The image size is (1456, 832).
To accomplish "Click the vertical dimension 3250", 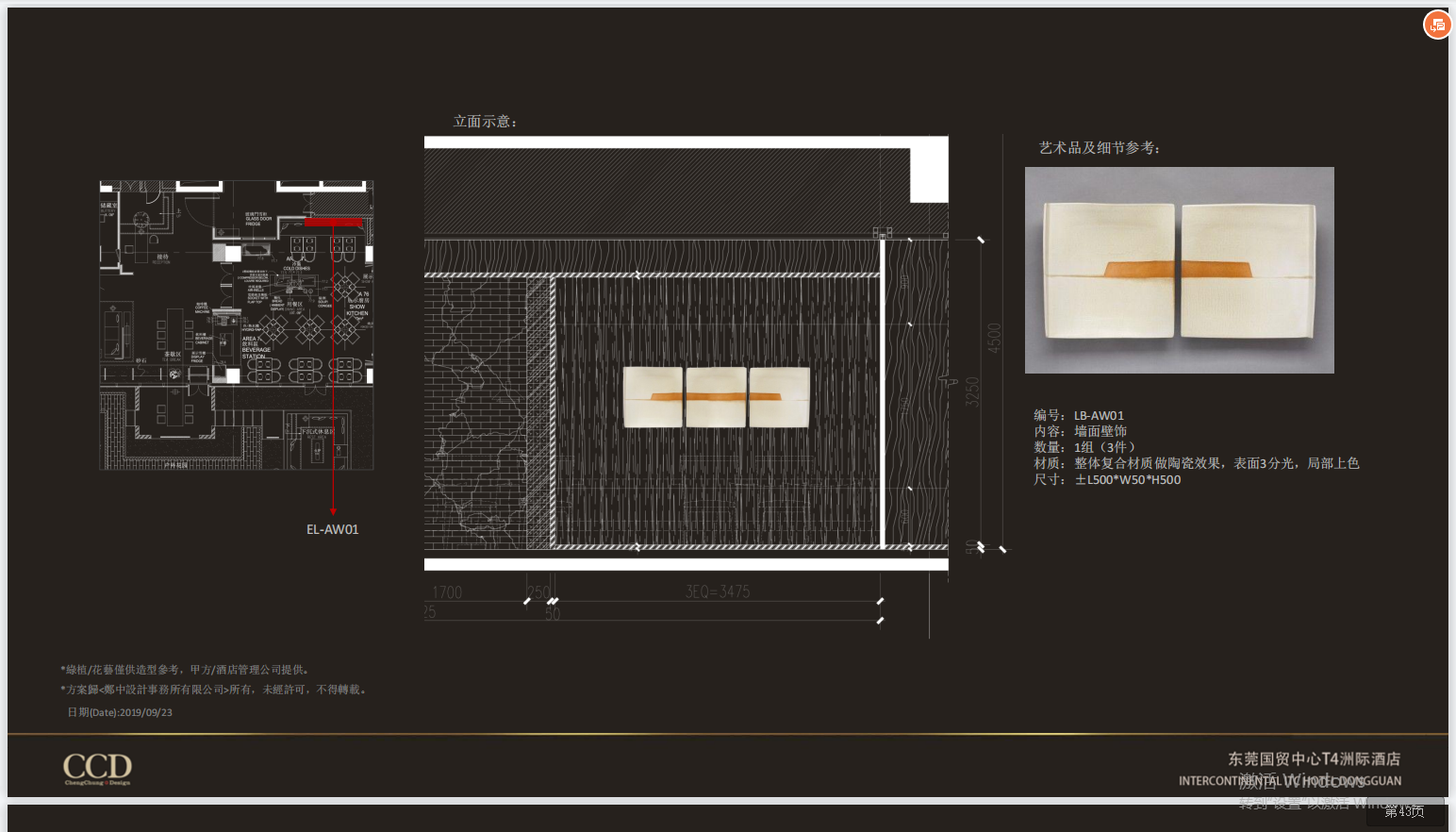I will pos(972,391).
